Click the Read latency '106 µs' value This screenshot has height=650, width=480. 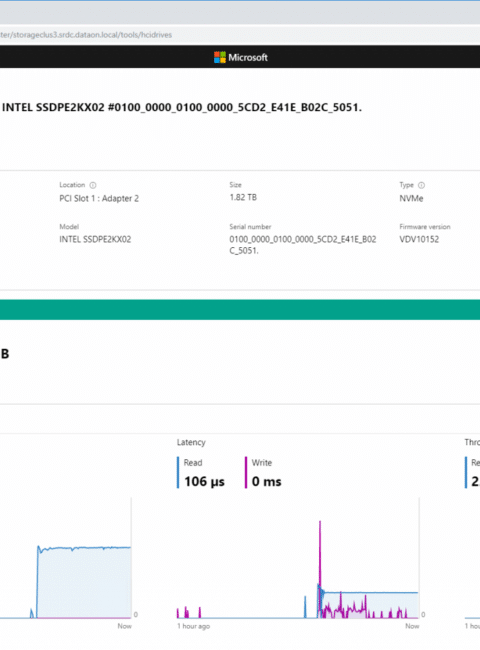[x=204, y=482]
